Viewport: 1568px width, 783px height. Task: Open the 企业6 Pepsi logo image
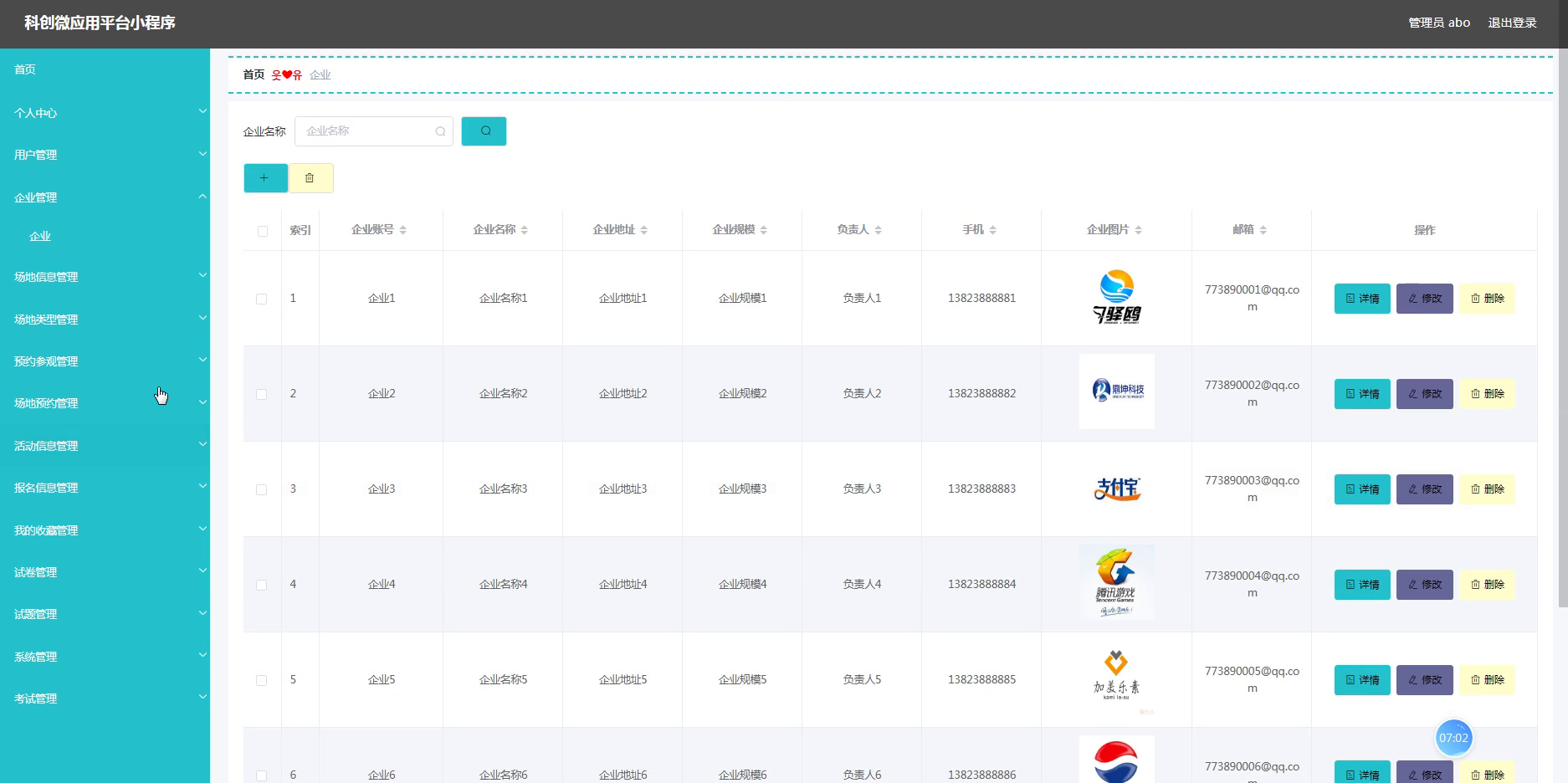point(1117,760)
